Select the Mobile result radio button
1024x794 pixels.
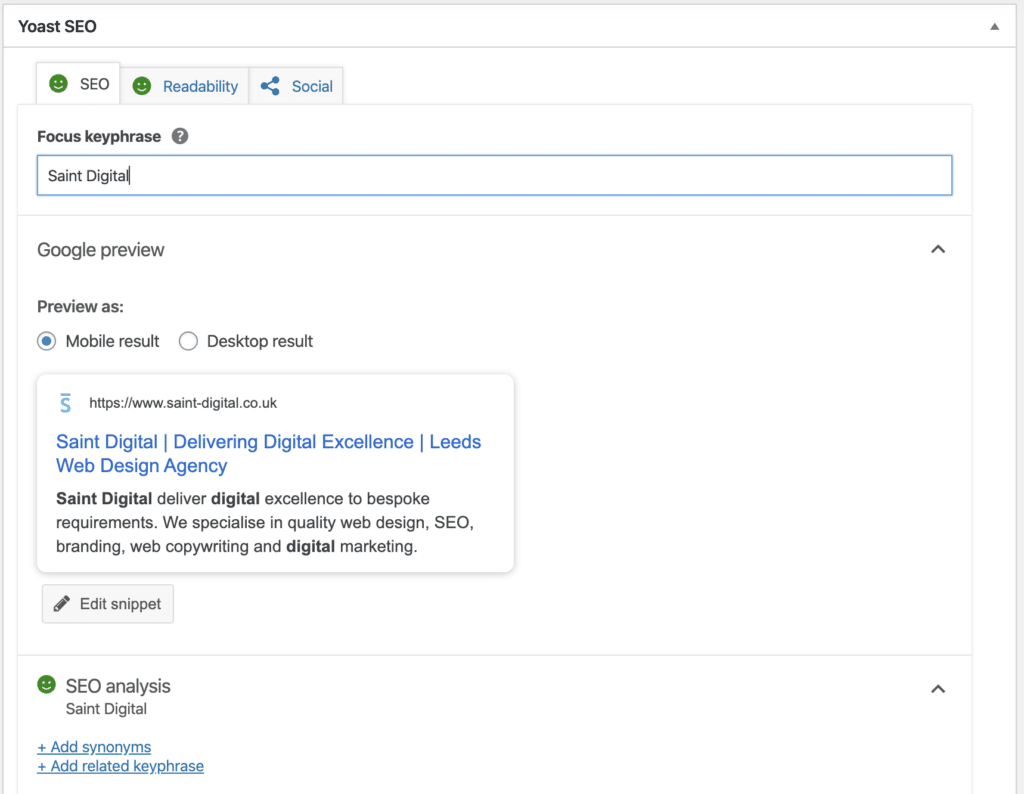pos(46,341)
